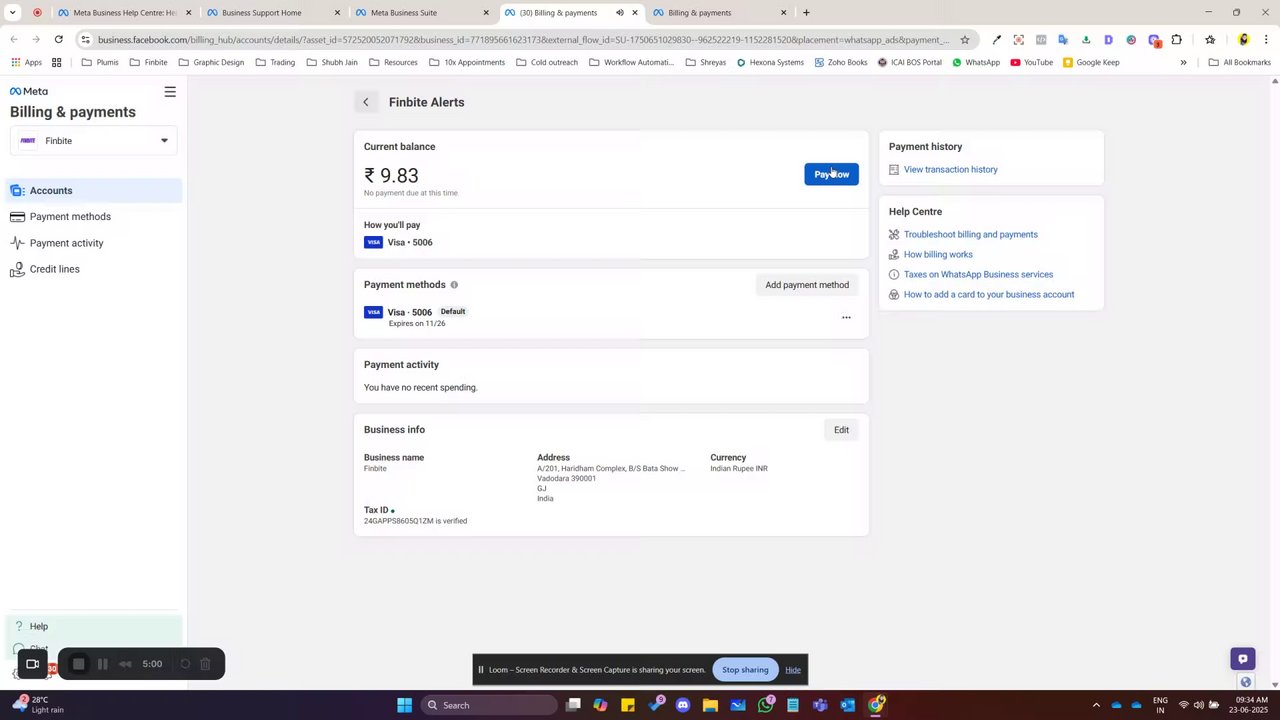Click the taskbar Search box
This screenshot has height=720, width=1280.
(489, 705)
